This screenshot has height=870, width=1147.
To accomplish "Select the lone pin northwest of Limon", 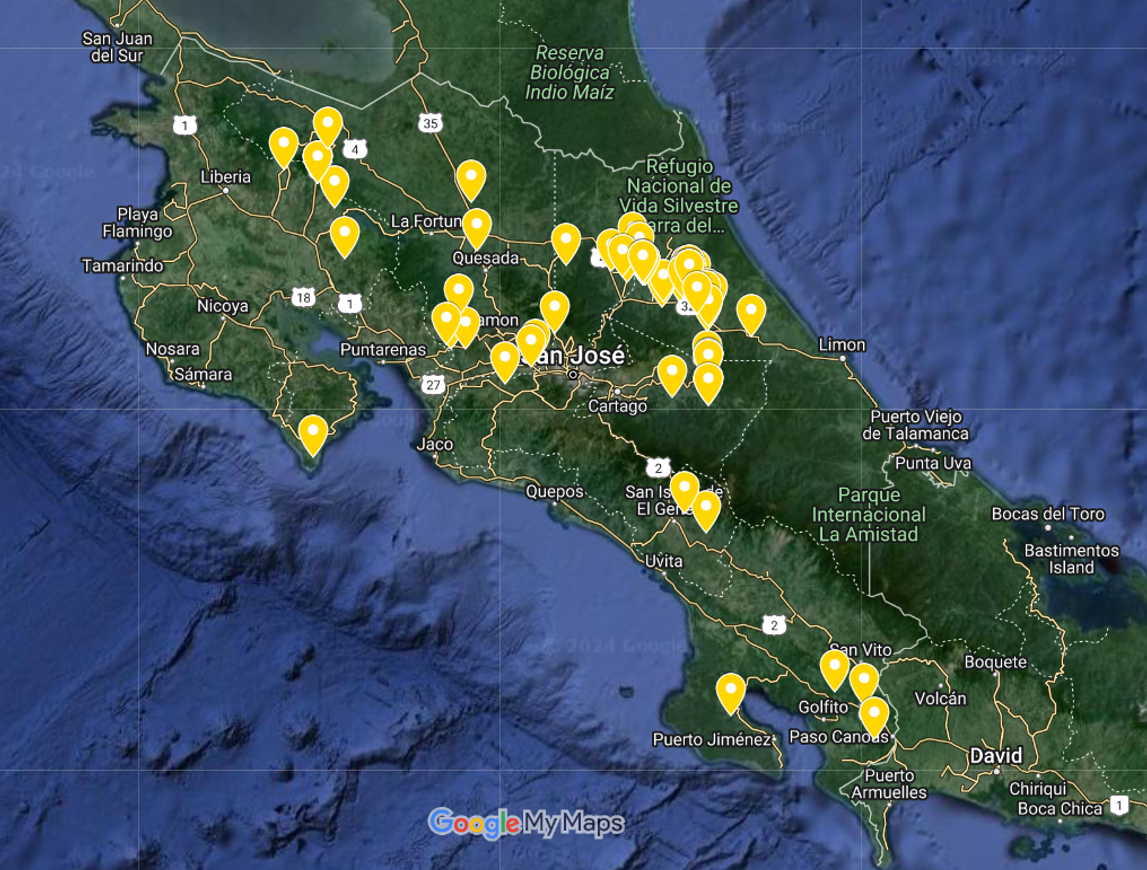I will tap(751, 313).
